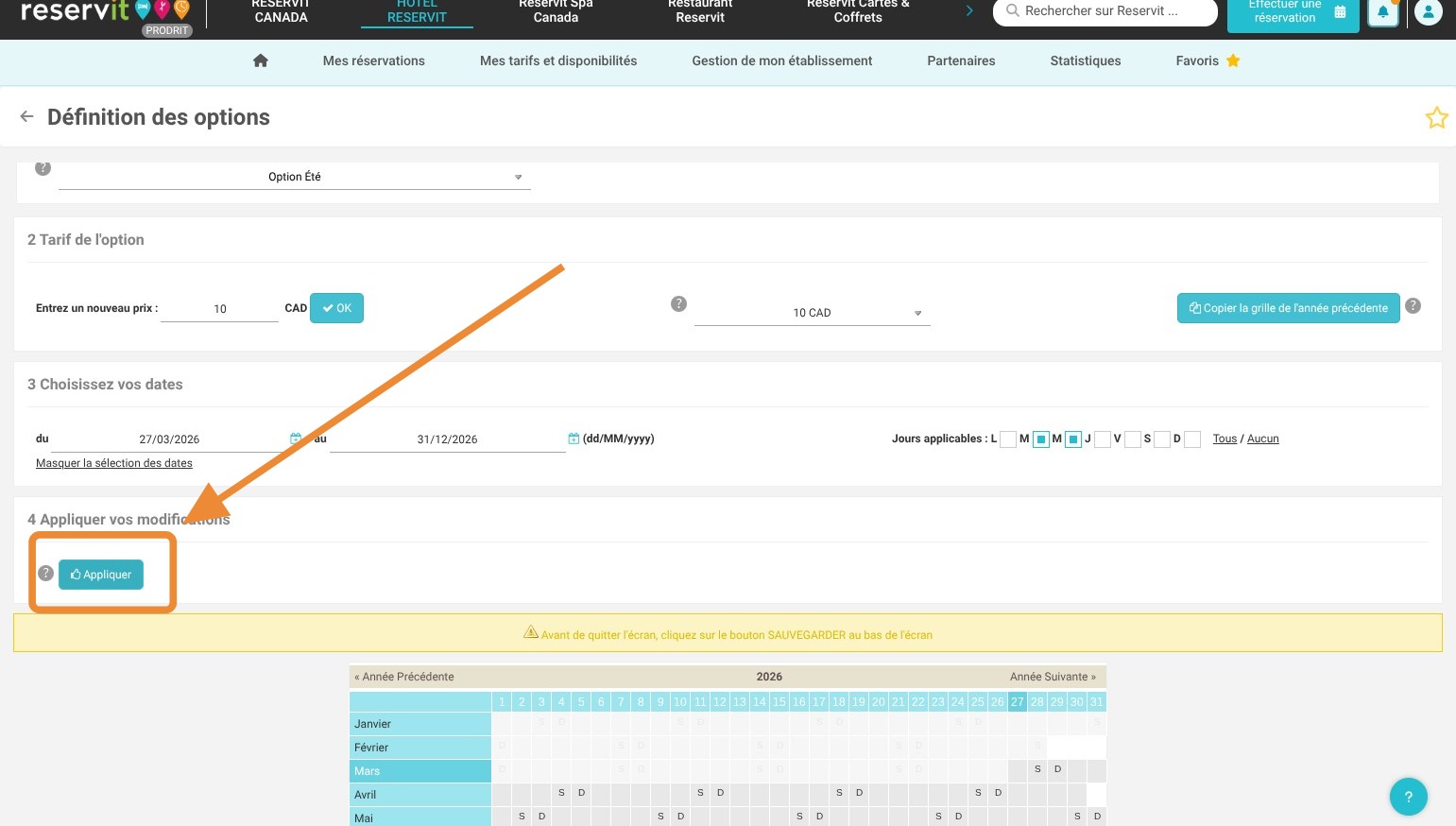Switch to RESERVIT CANADA tab
1456x826 pixels.
(282, 11)
